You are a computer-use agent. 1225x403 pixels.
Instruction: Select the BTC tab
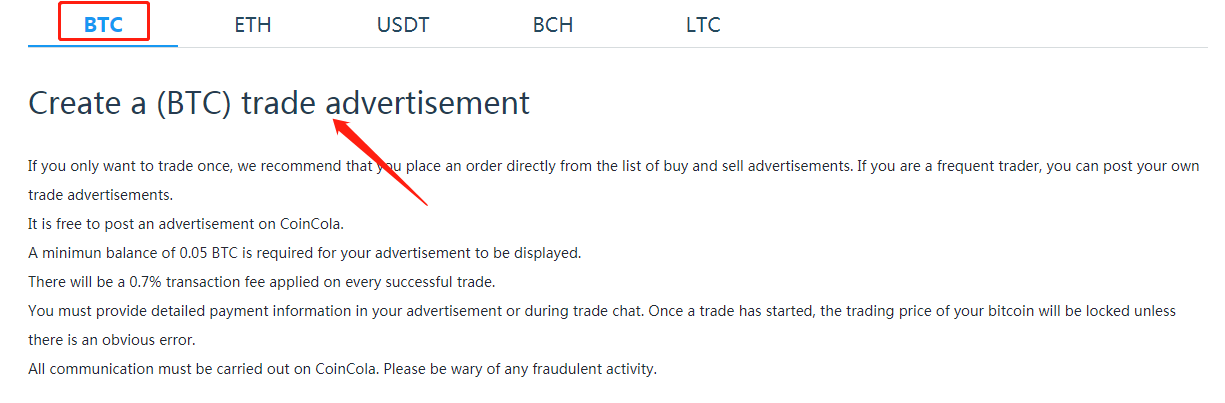(x=103, y=24)
